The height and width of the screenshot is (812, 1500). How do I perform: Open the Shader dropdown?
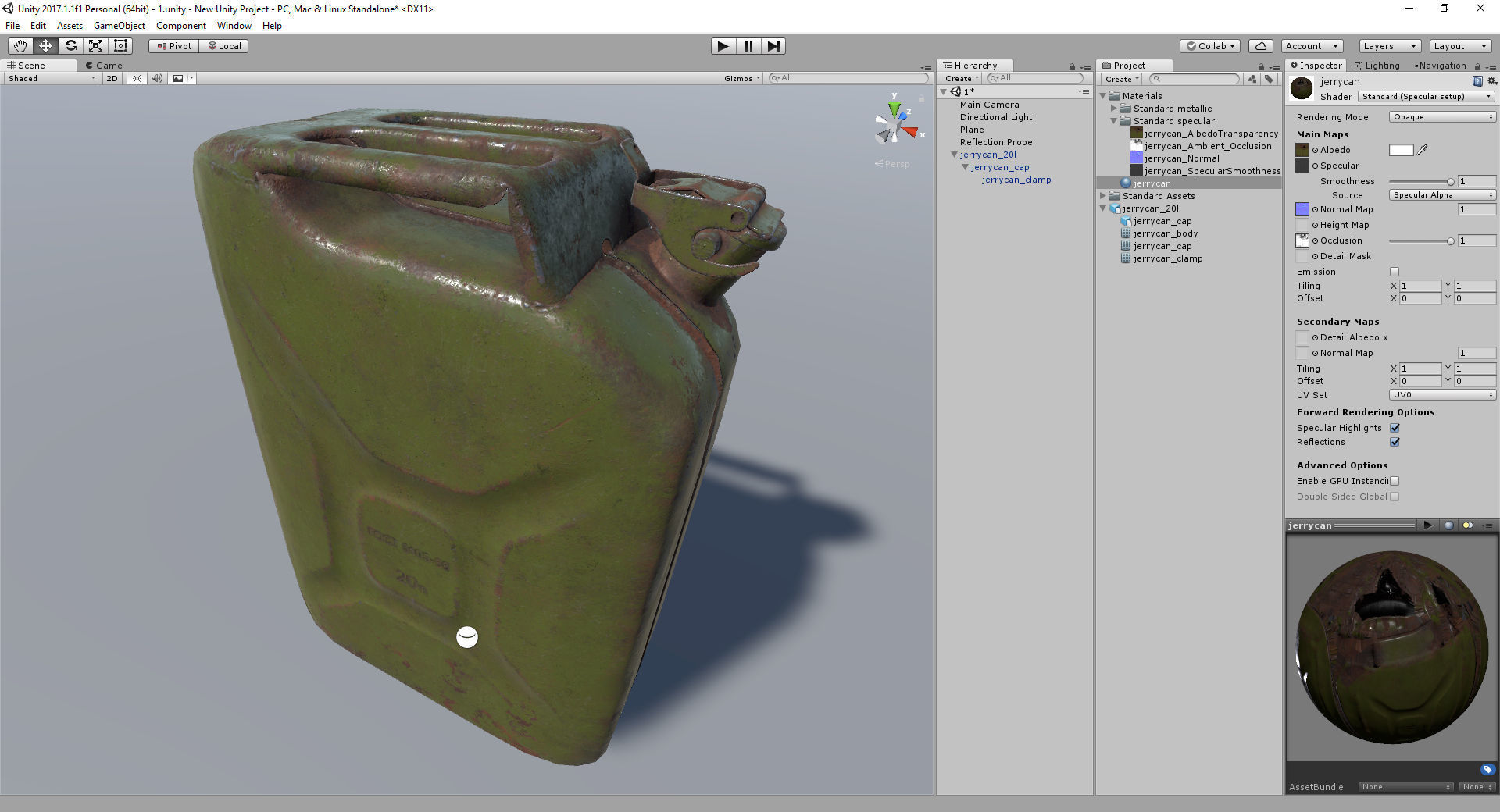[1426, 97]
